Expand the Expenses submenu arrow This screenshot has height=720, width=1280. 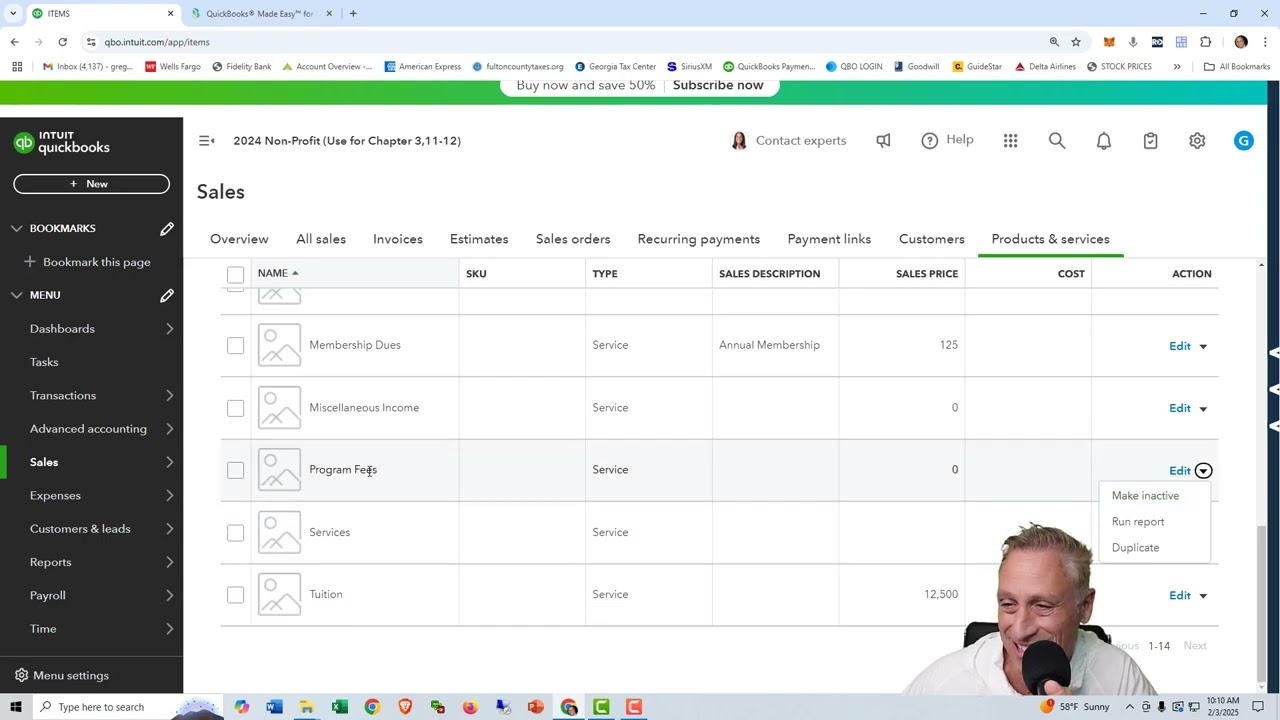(x=169, y=496)
